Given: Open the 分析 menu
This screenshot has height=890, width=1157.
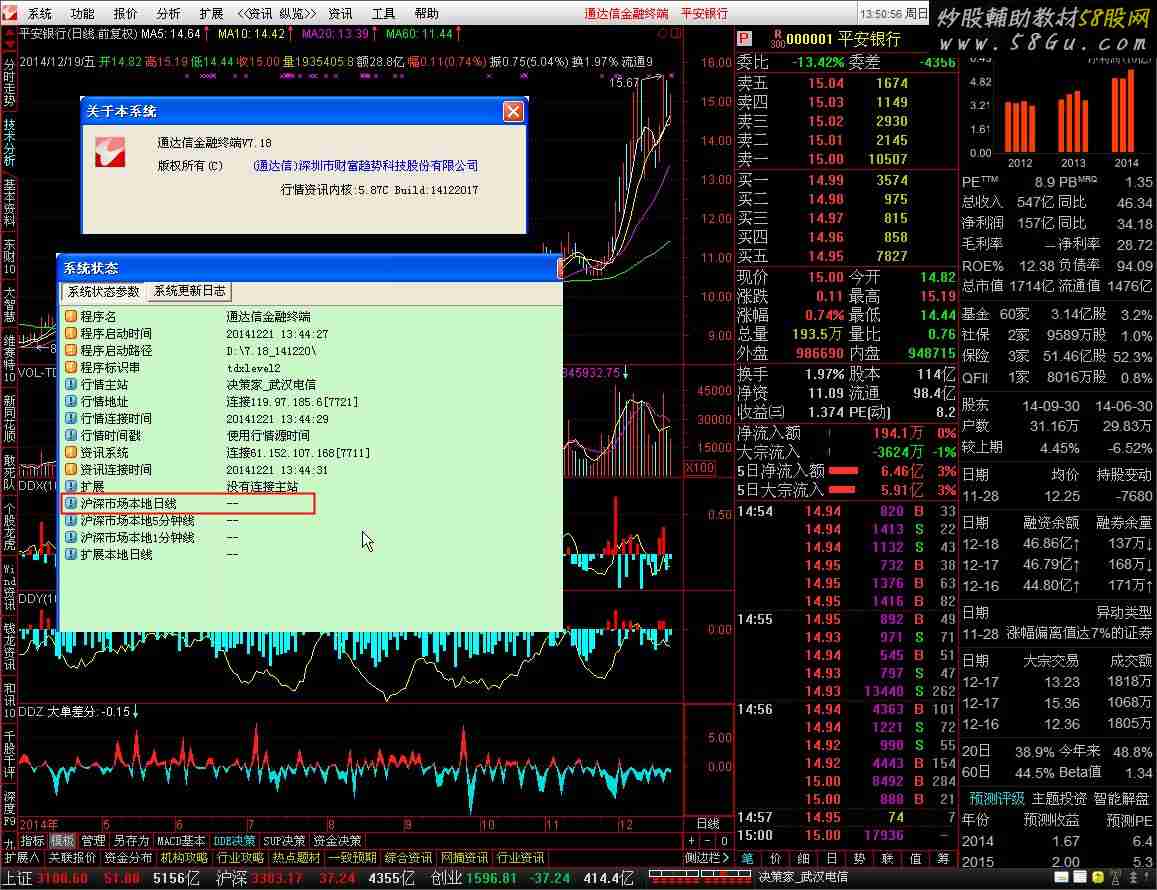Looking at the screenshot, I should tap(168, 13).
